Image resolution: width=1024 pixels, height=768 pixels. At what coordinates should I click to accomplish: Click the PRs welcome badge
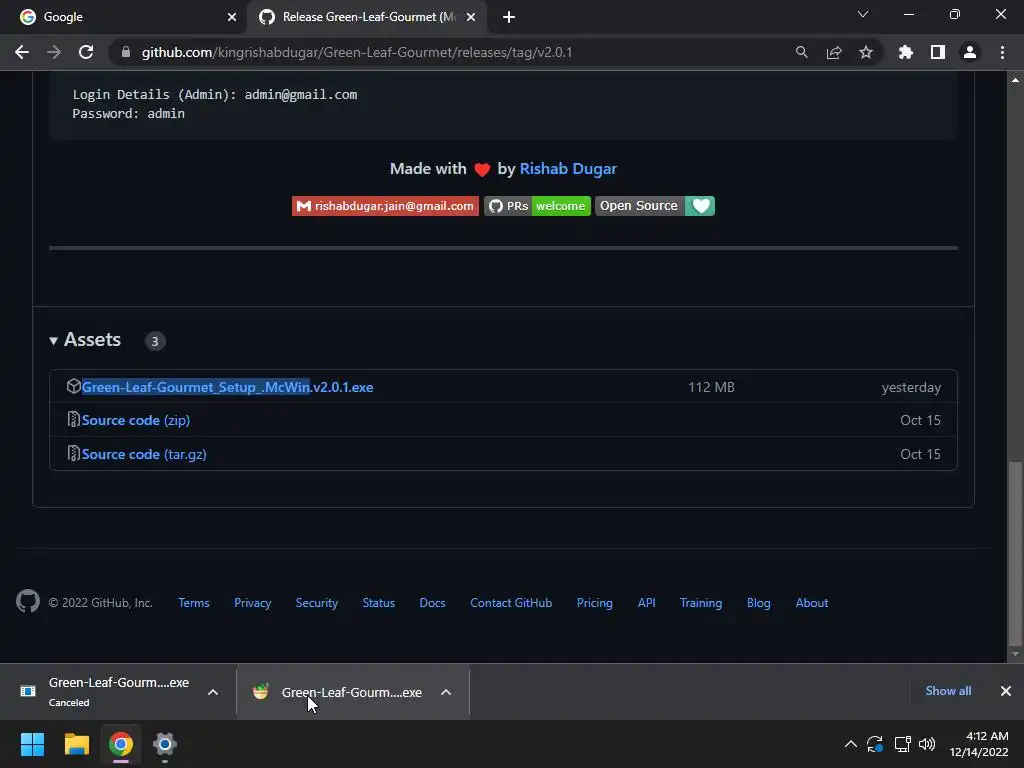537,206
